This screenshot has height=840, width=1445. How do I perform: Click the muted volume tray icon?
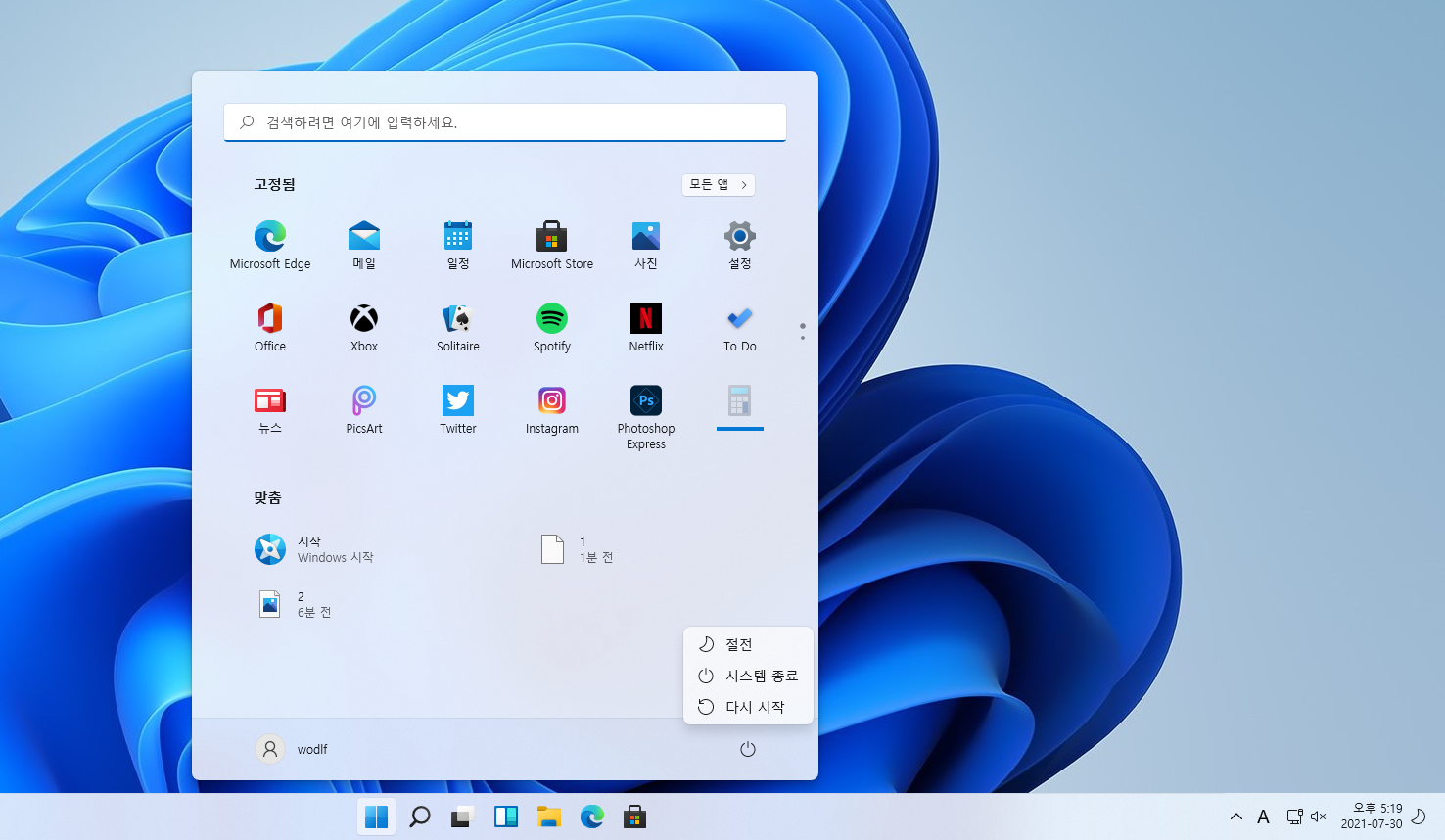click(1318, 817)
